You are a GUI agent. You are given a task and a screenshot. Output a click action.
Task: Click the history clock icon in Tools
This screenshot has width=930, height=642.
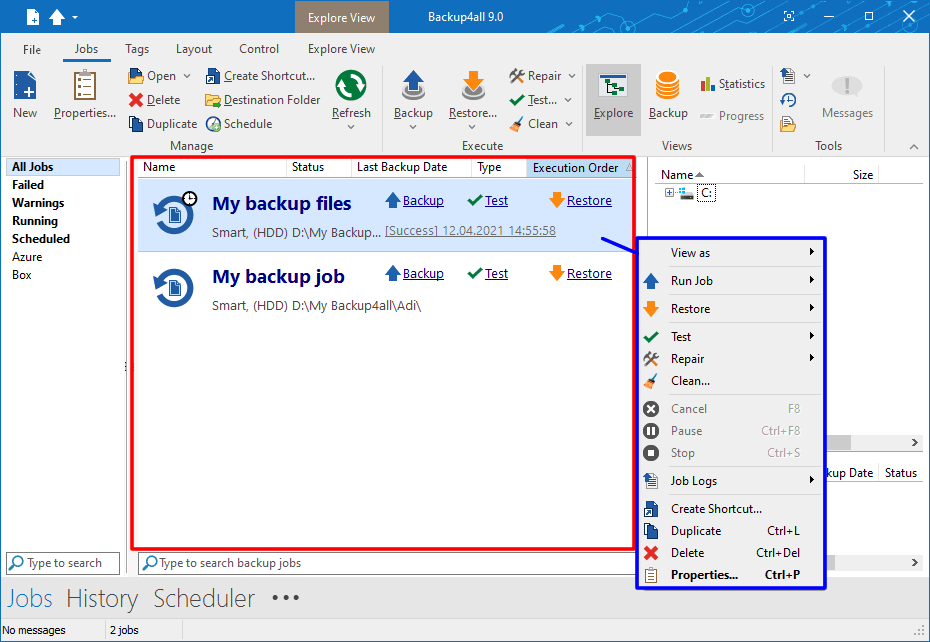(x=788, y=100)
